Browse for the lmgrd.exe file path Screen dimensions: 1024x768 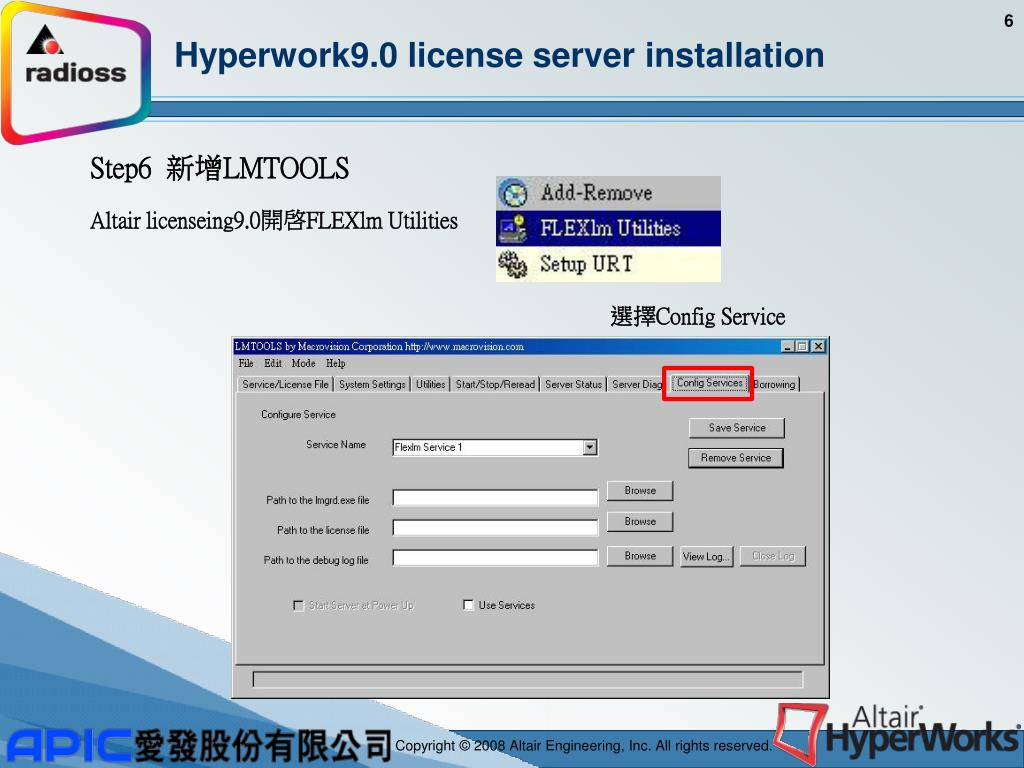tap(640, 490)
